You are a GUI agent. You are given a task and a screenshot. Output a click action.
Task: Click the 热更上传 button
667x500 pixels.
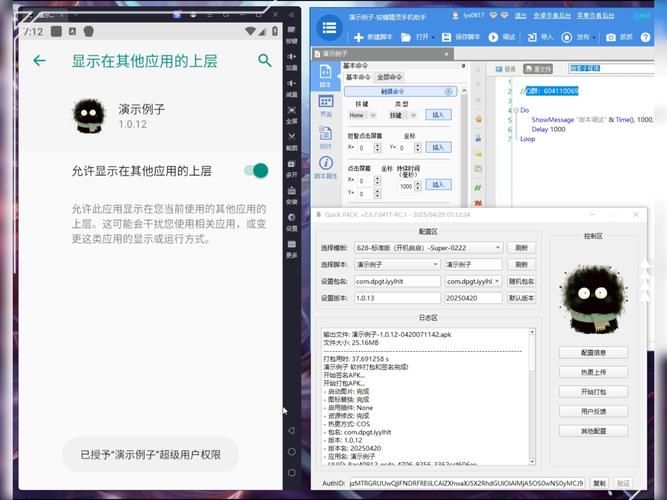click(593, 372)
